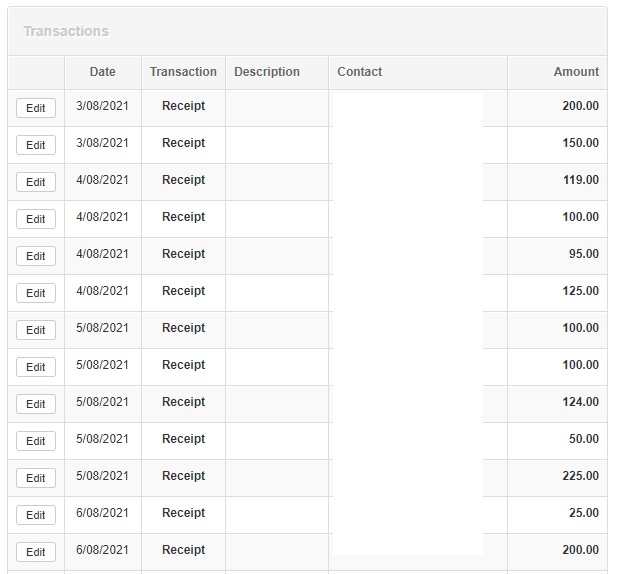Select the Receipt cell in the 95.00 row

183,254
